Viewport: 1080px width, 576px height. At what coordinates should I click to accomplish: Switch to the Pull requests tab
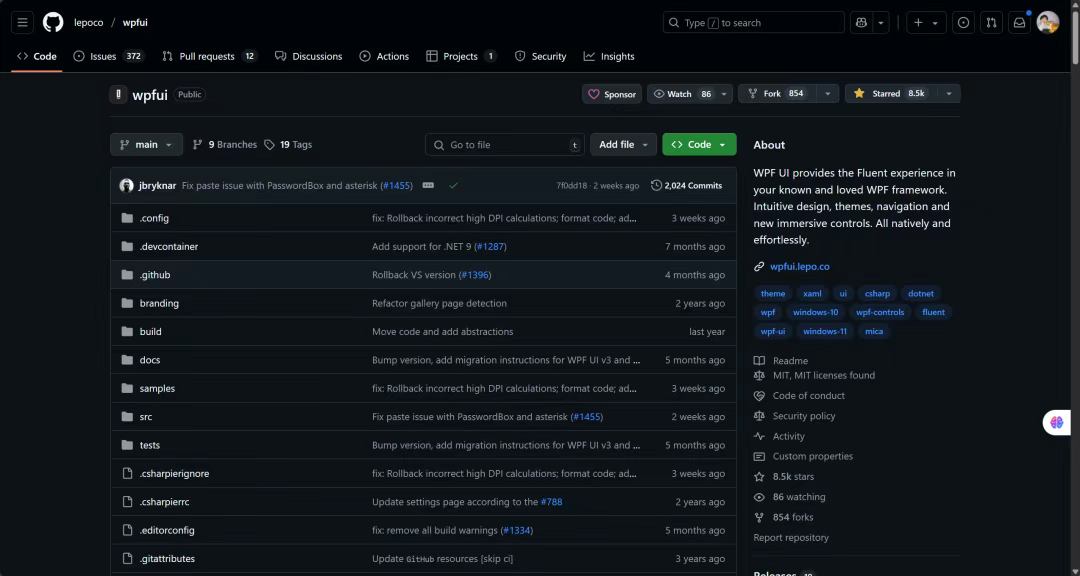(209, 56)
